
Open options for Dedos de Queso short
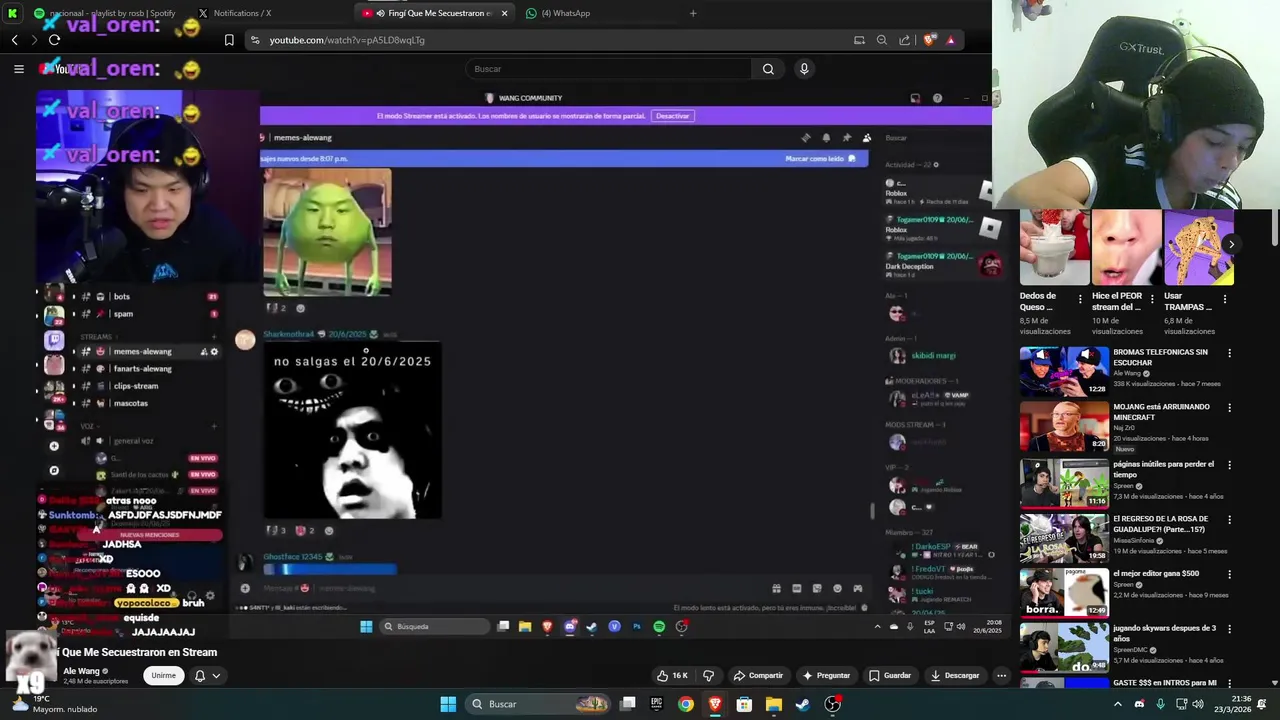pyautogui.click(x=1080, y=298)
